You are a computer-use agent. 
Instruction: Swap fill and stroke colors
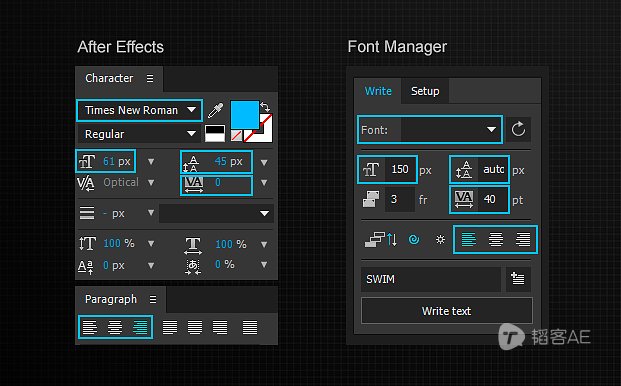[265, 106]
